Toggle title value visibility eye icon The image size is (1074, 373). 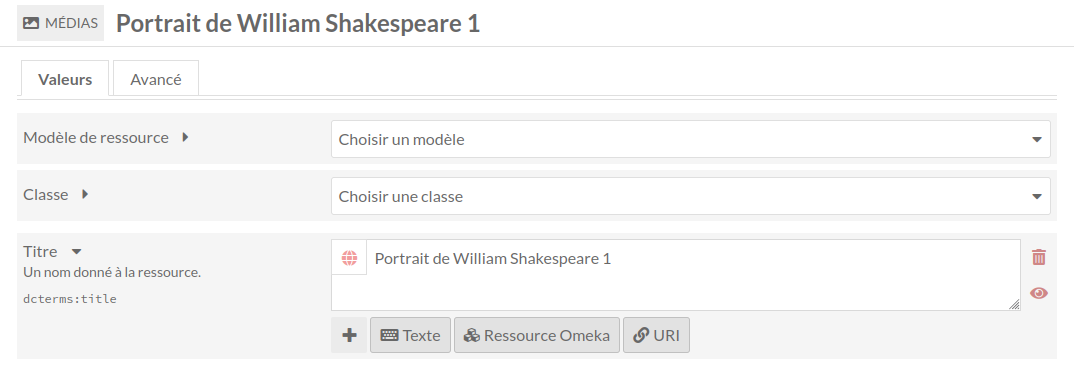(1038, 293)
